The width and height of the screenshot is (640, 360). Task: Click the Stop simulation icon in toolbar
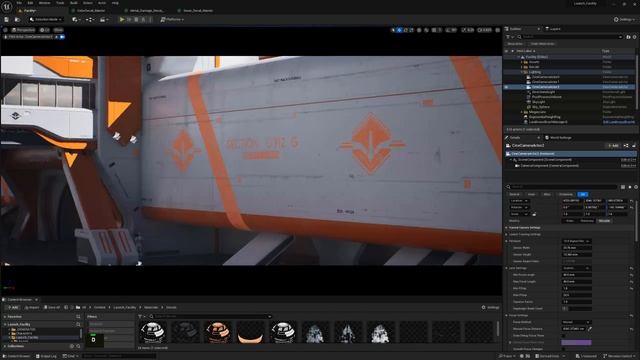[x=136, y=20]
